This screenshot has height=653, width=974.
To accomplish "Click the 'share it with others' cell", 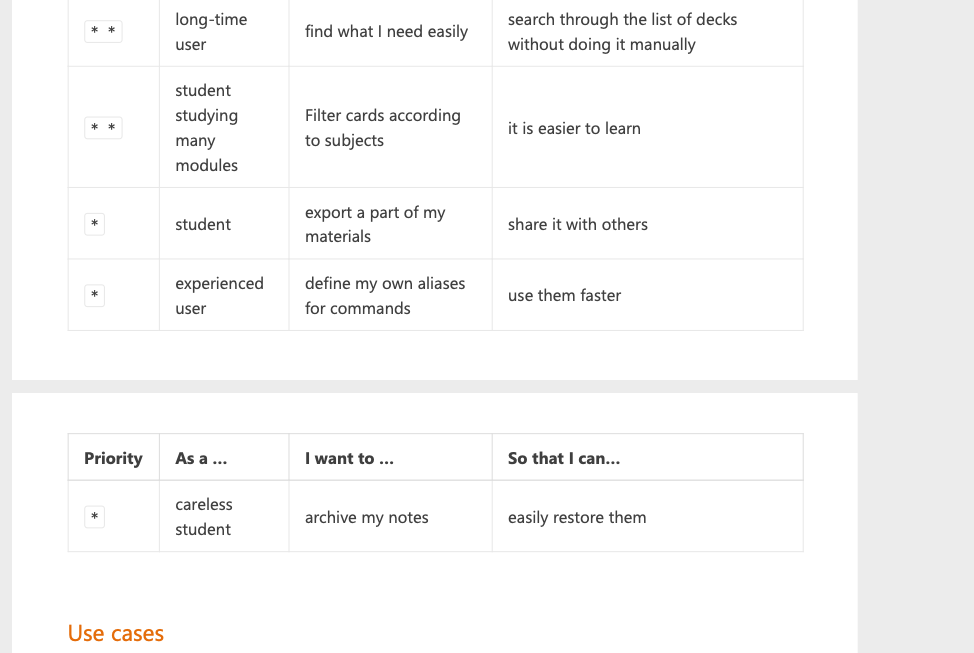I will pos(578,224).
